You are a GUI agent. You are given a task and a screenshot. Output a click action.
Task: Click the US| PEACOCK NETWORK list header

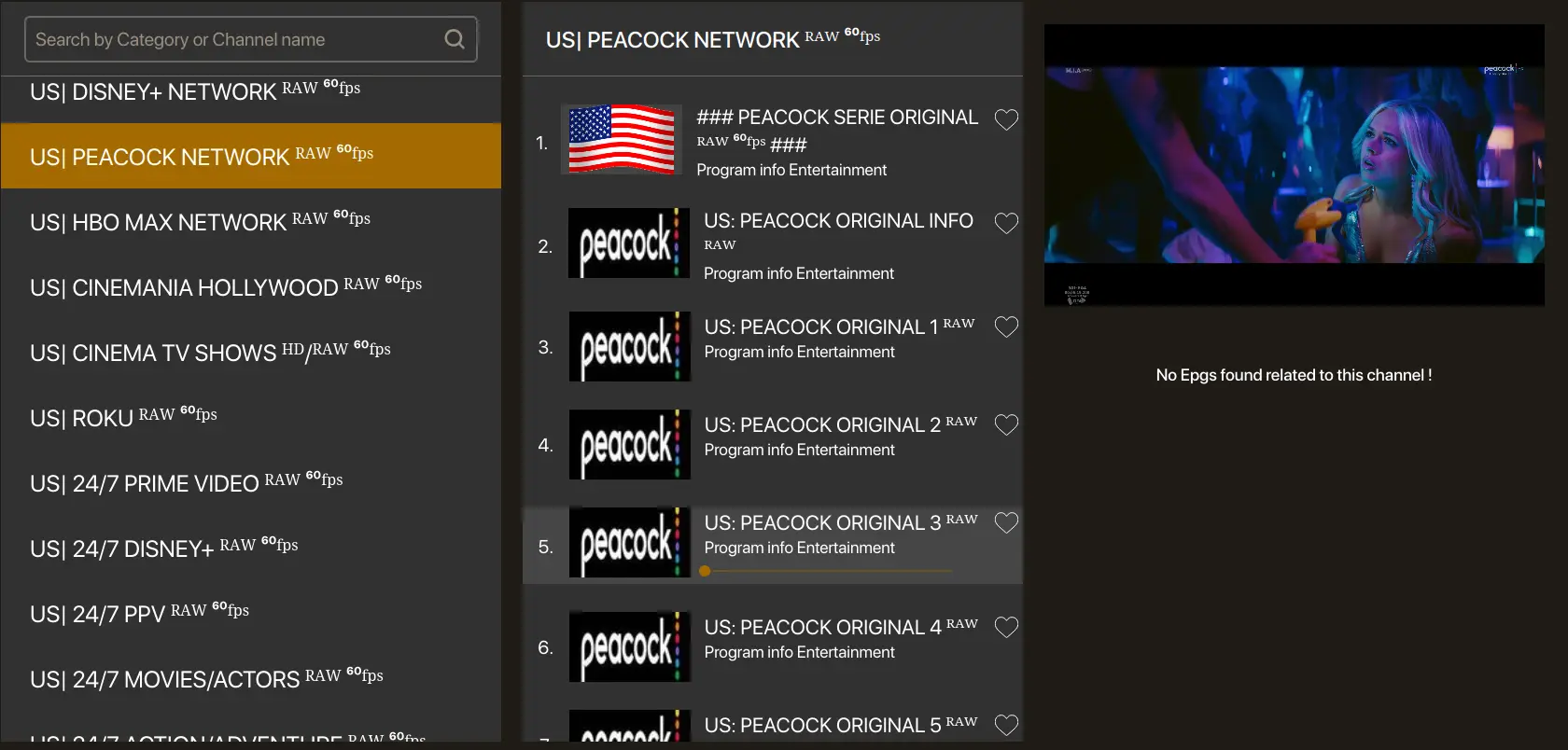coord(713,39)
